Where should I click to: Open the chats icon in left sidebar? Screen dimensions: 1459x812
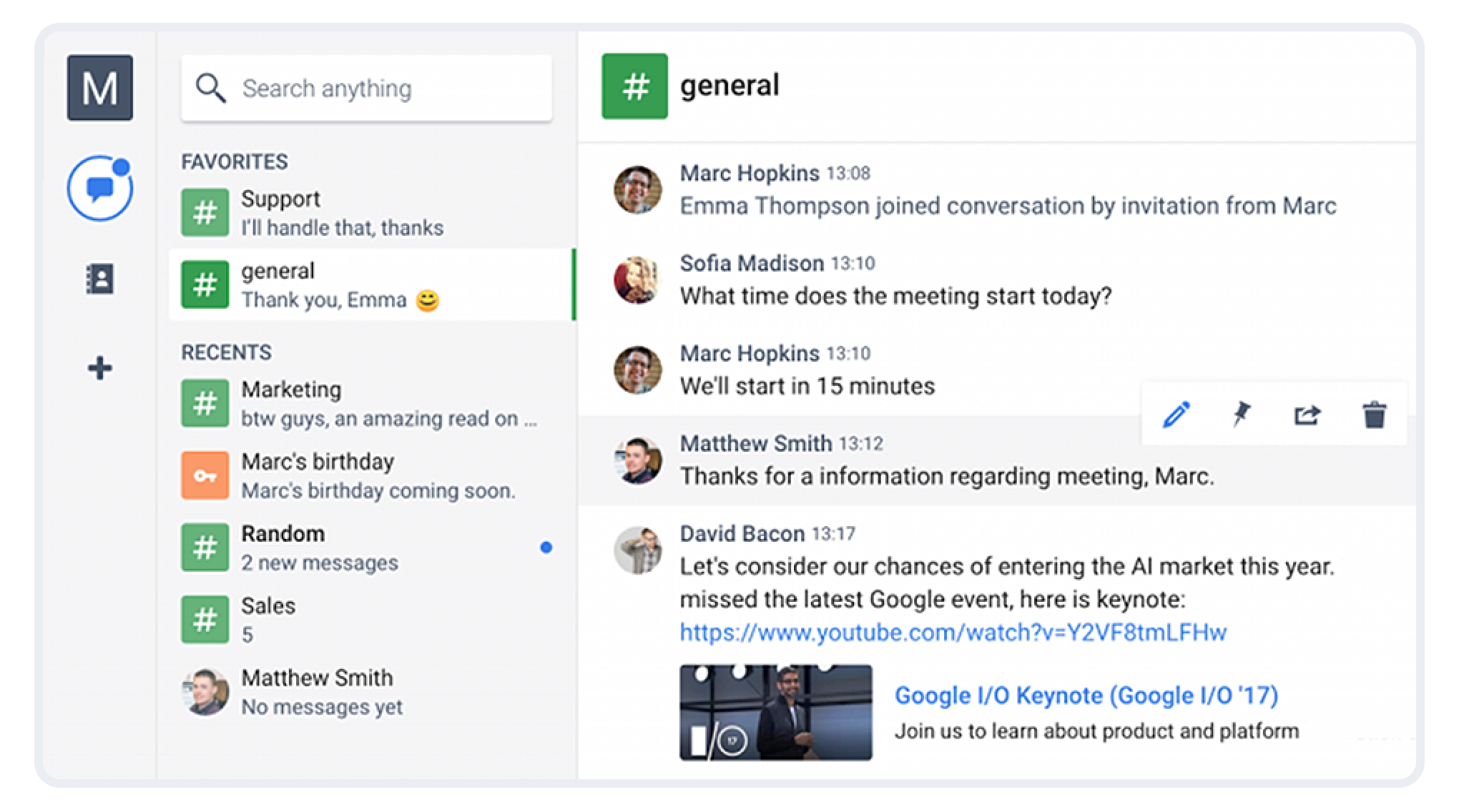99,189
